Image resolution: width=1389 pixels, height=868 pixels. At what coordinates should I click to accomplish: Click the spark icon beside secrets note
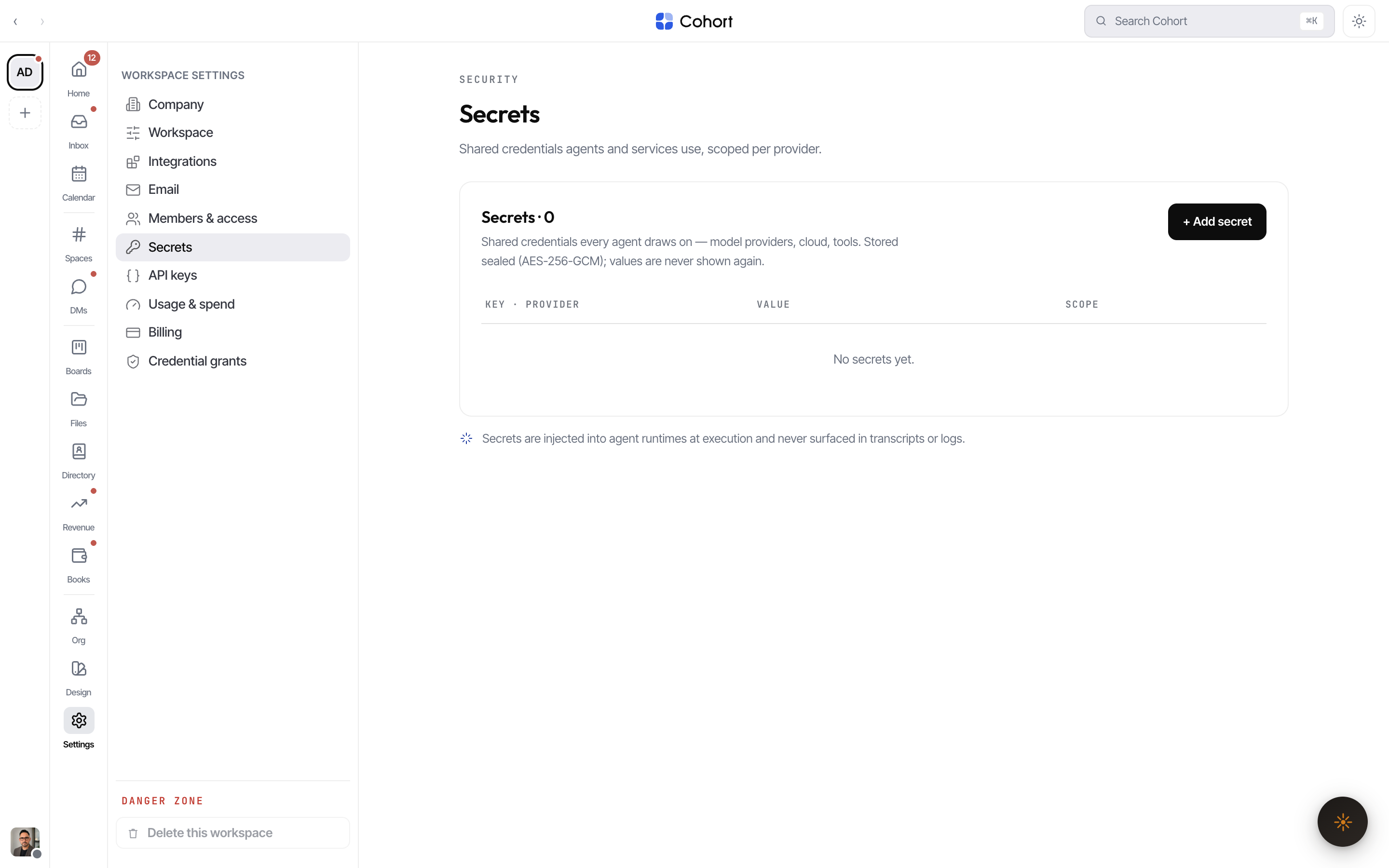pos(466,439)
